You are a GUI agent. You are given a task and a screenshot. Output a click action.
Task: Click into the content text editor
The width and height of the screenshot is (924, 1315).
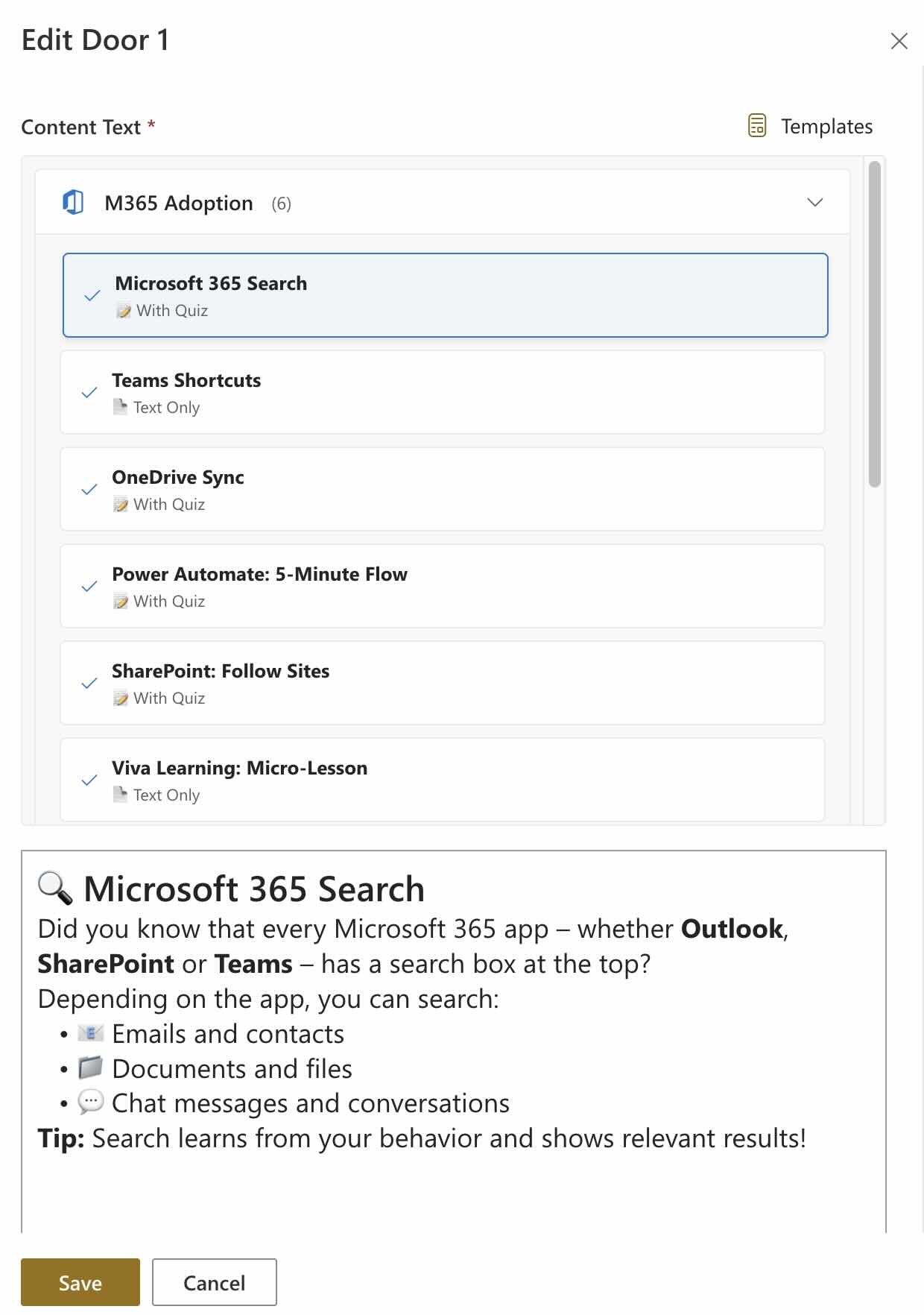[x=453, y=1185]
